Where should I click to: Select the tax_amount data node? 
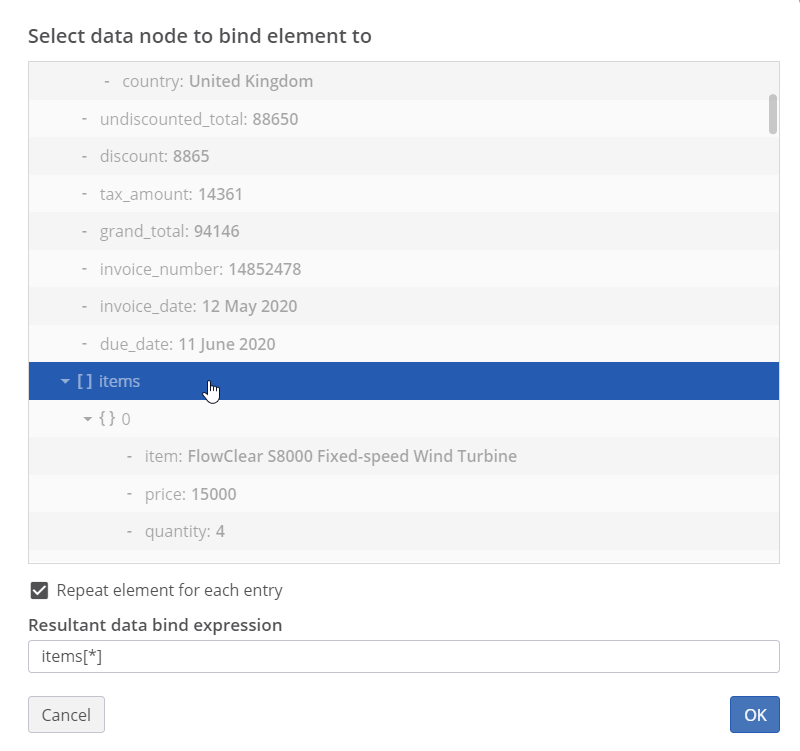point(170,194)
